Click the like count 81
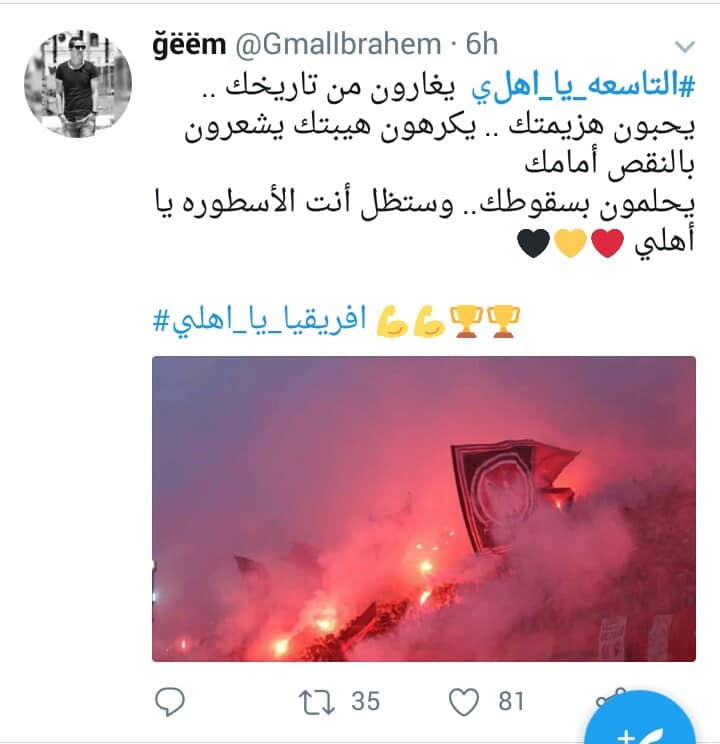Image resolution: width=720 pixels, height=744 pixels. coord(511,701)
